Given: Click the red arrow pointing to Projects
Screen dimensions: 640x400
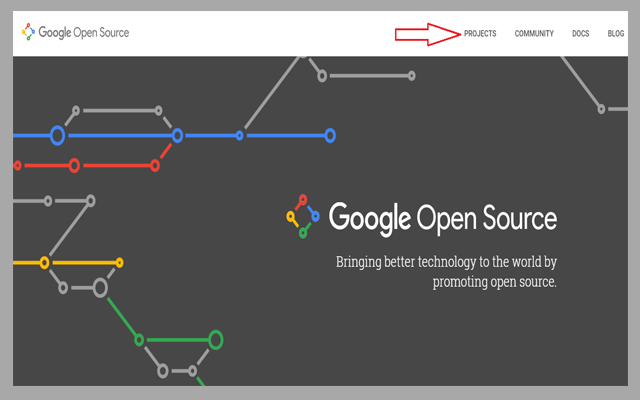Looking at the screenshot, I should pos(427,34).
